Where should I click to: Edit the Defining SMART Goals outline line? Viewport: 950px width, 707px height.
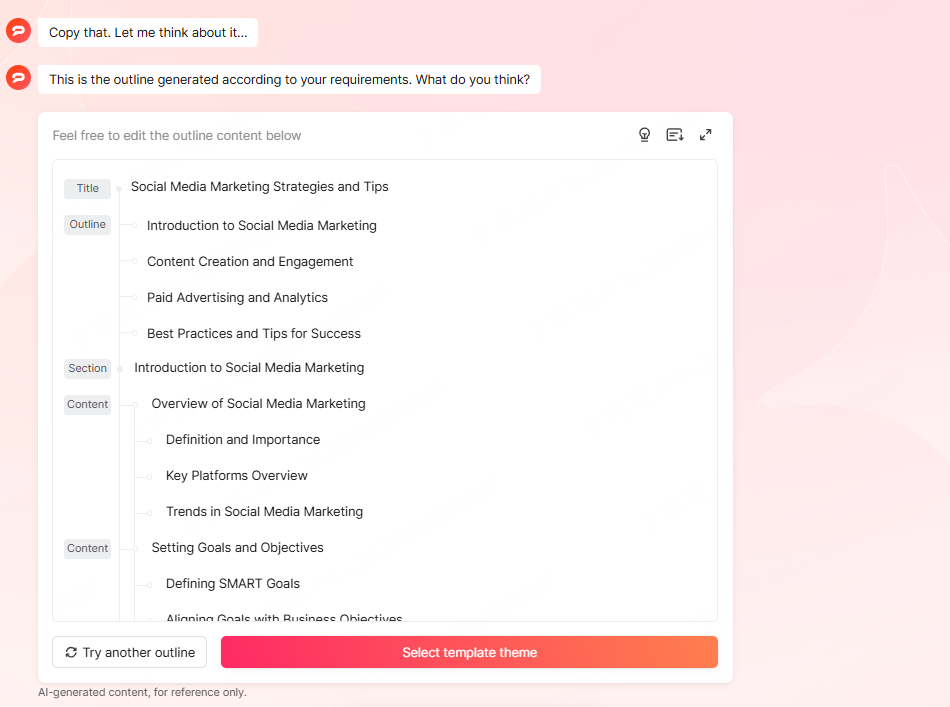tap(234, 583)
